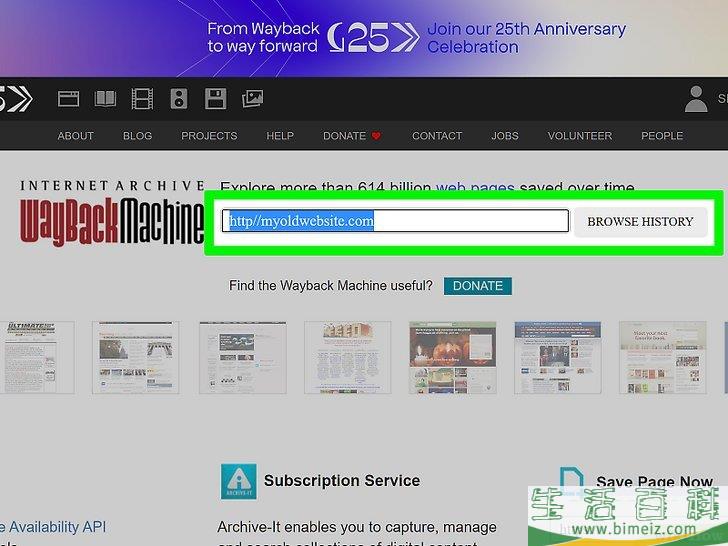Open the blue-header site thumbnail
This screenshot has height=546, width=728.
pyautogui.click(x=558, y=358)
